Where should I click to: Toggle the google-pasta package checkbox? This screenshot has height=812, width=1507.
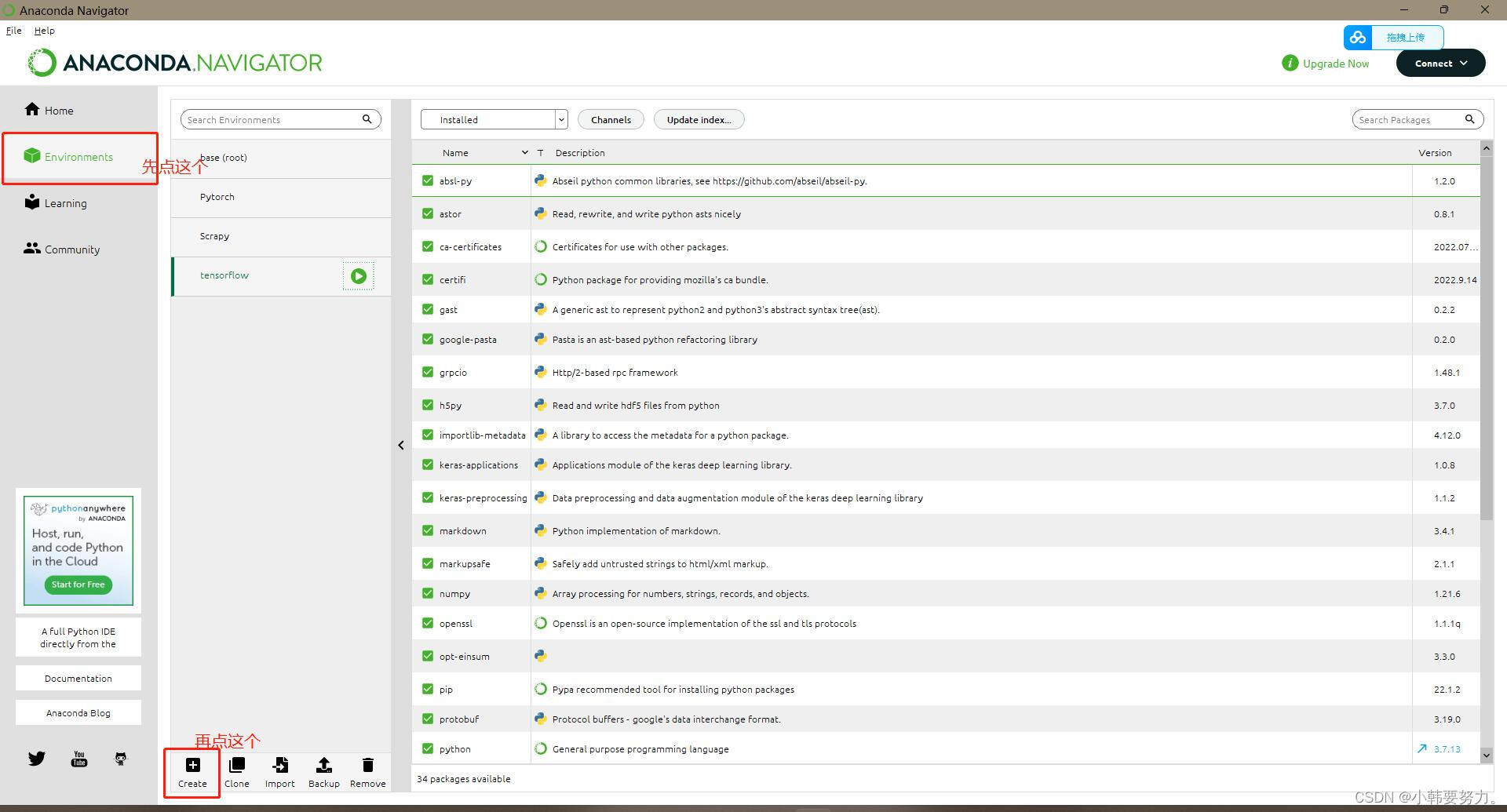[x=428, y=339]
